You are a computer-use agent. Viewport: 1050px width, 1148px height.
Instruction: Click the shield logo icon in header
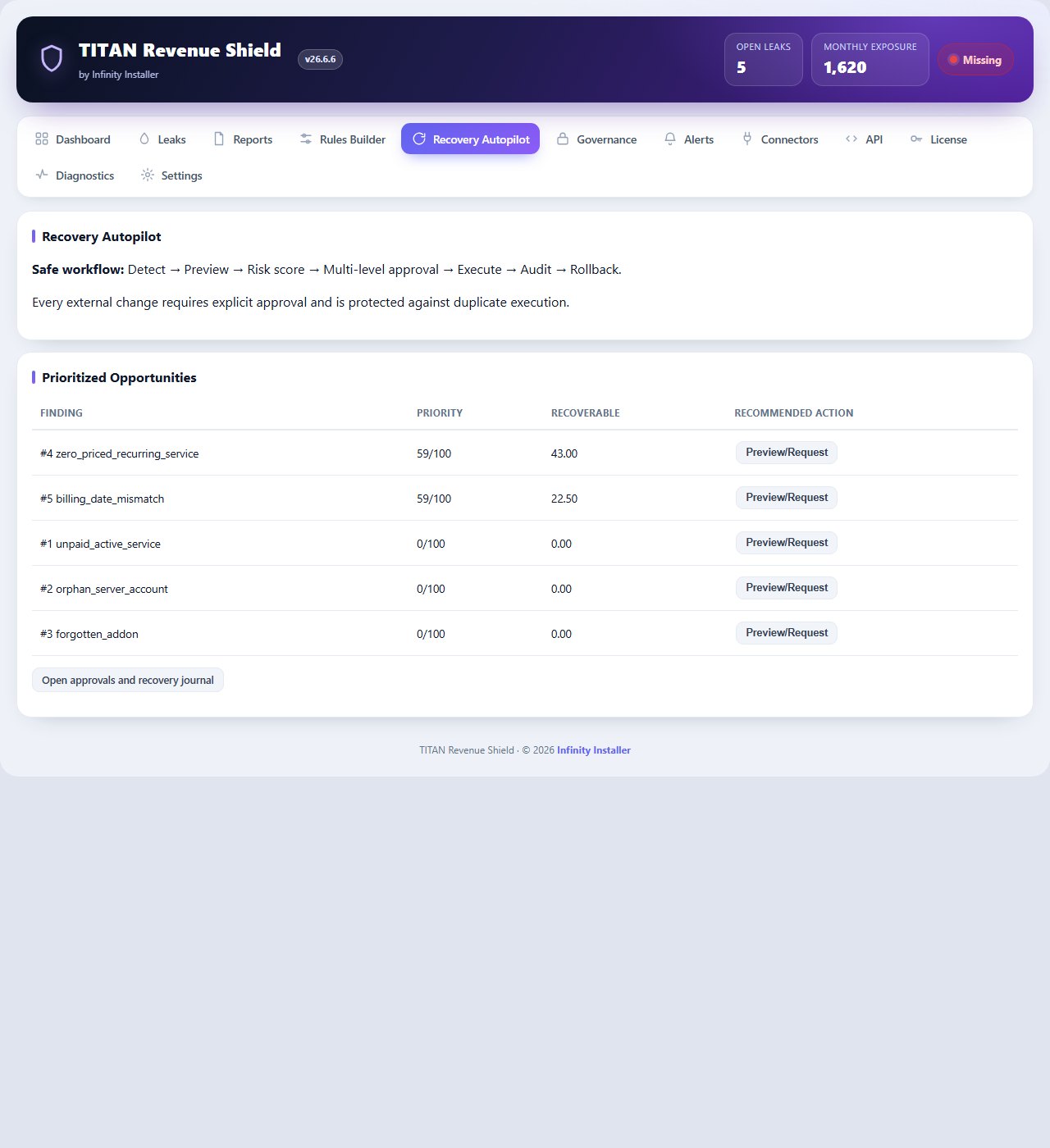[52, 59]
